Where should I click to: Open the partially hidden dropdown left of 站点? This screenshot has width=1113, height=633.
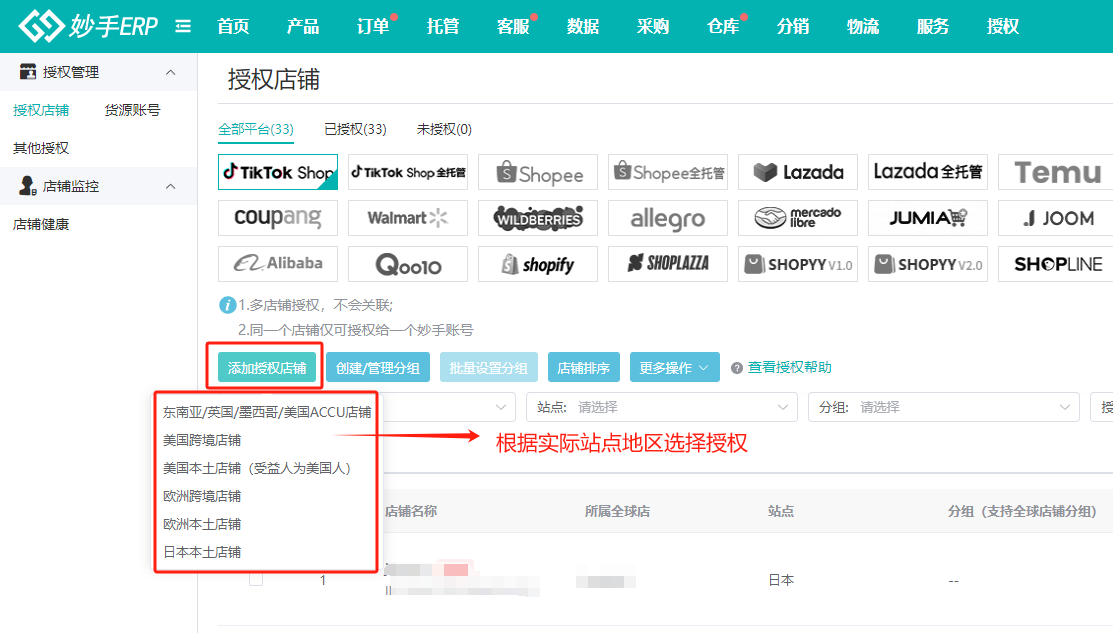449,407
